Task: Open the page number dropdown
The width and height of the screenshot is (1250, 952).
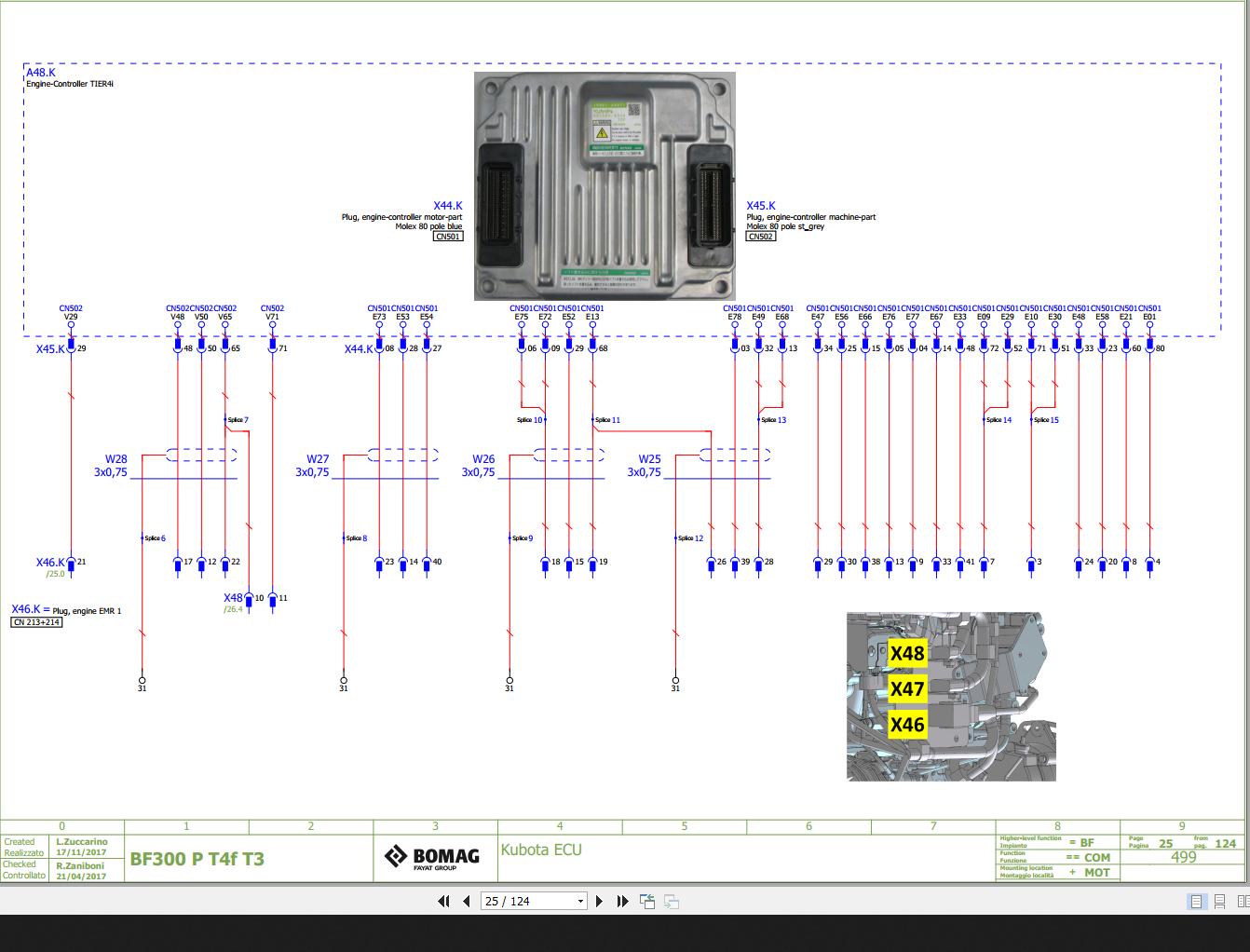Action: (579, 901)
